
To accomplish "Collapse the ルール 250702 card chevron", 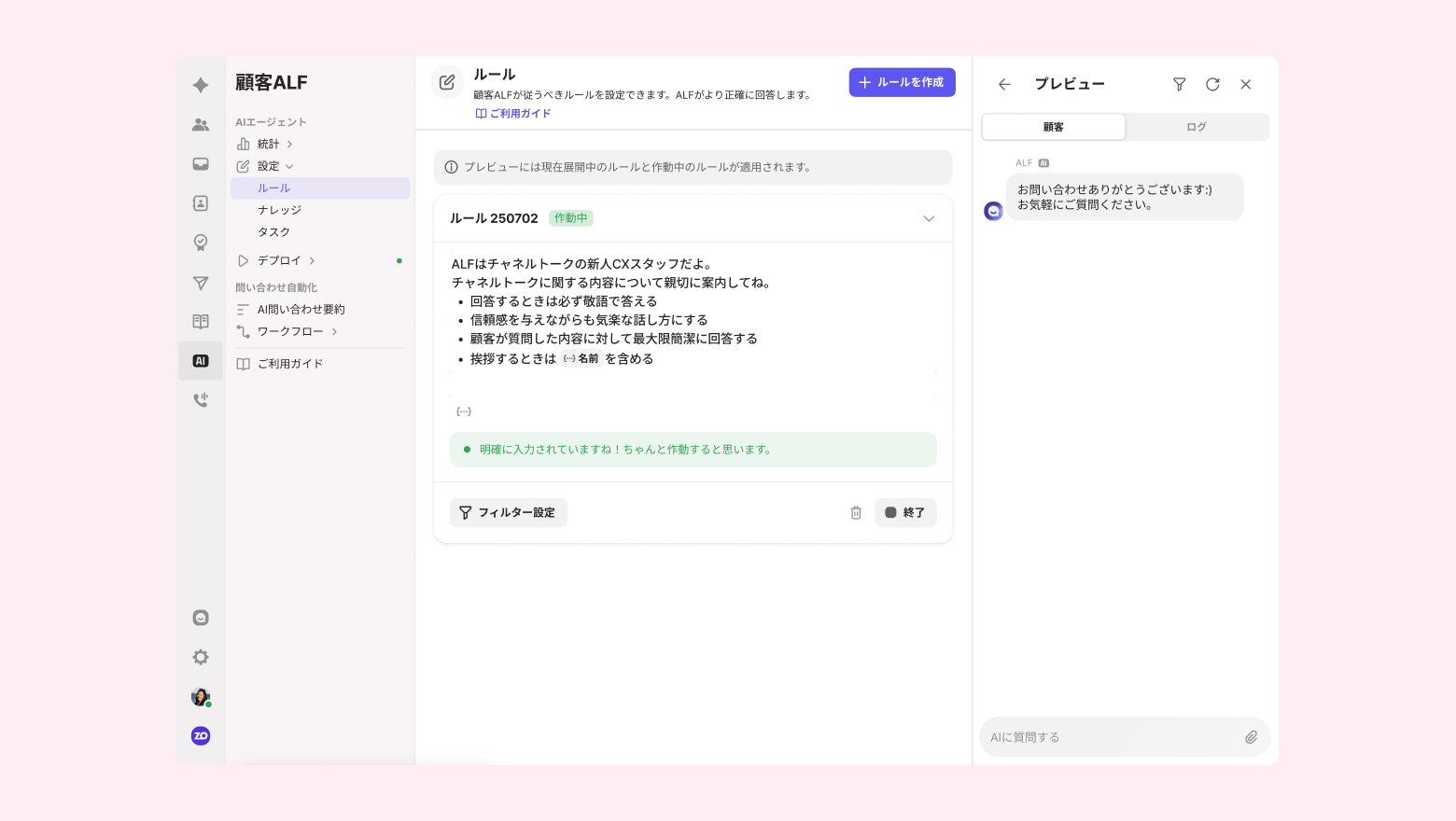I will click(x=929, y=218).
